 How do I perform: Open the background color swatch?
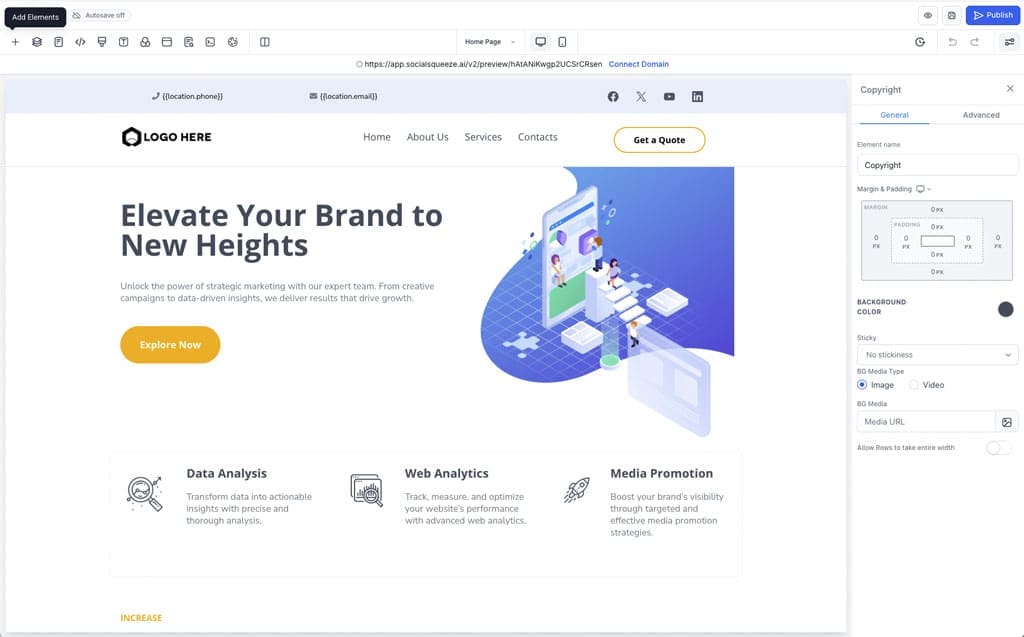(1005, 309)
